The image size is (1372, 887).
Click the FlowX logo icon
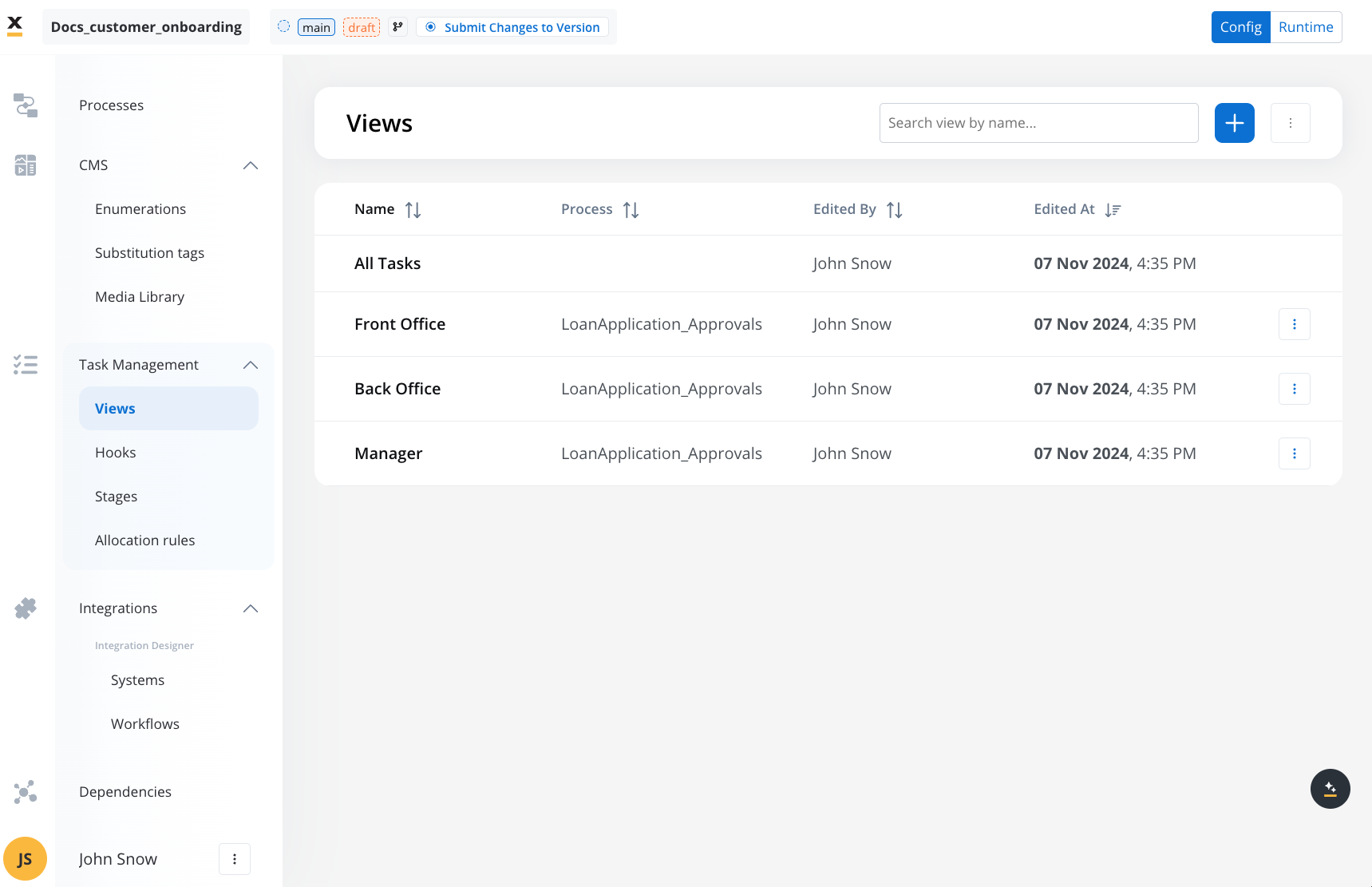point(14,26)
